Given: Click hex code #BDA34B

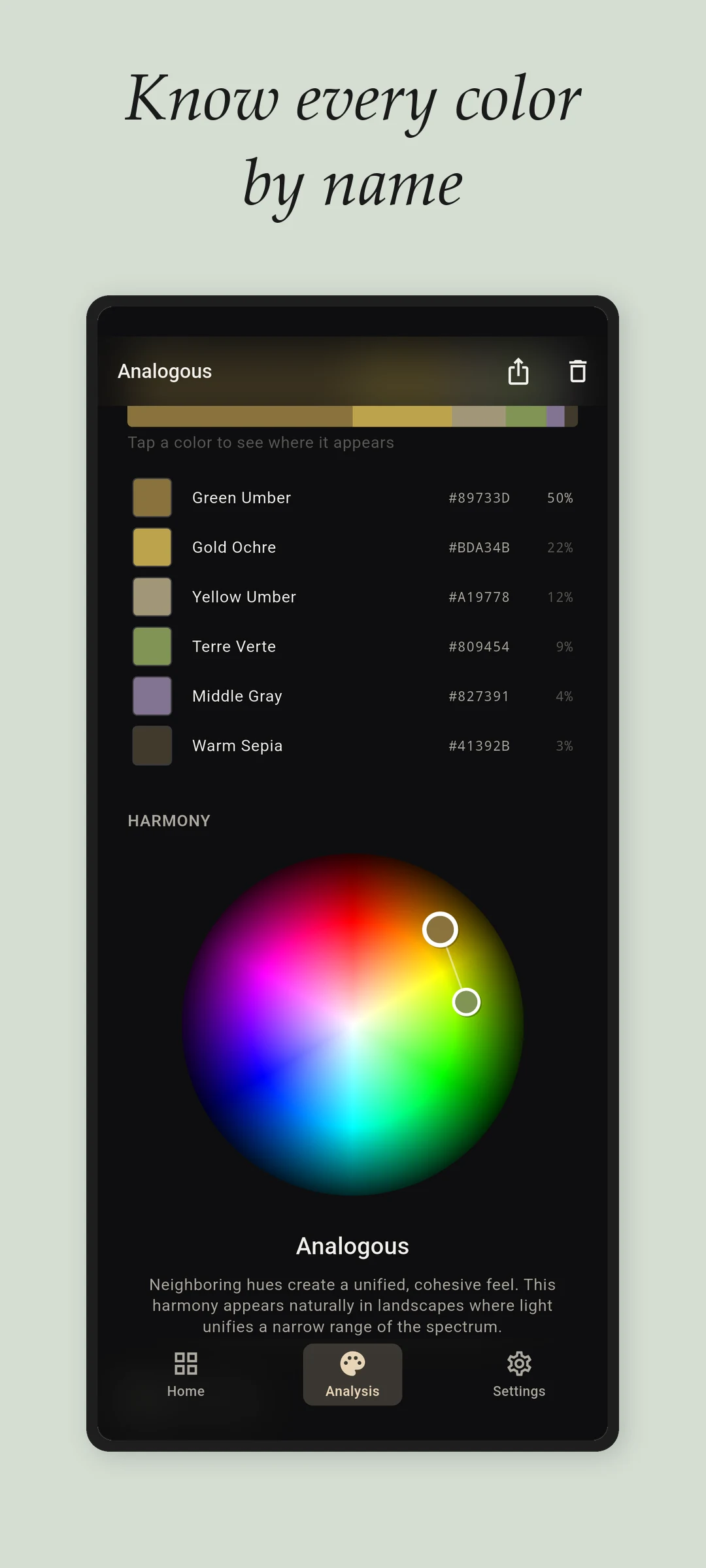Looking at the screenshot, I should tap(479, 547).
